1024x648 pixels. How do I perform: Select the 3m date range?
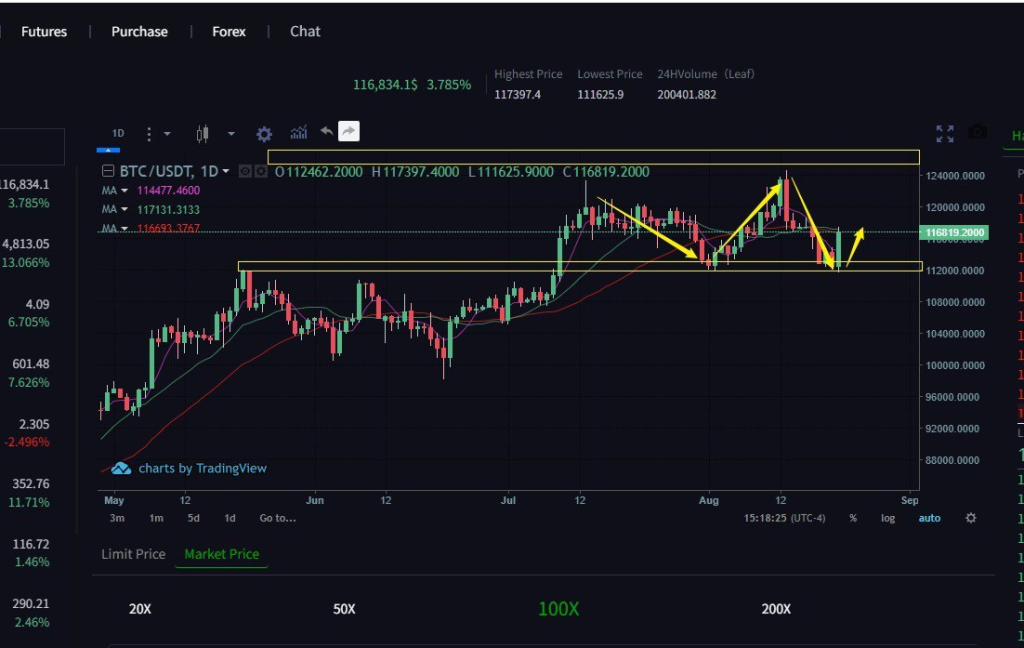pyautogui.click(x=117, y=518)
